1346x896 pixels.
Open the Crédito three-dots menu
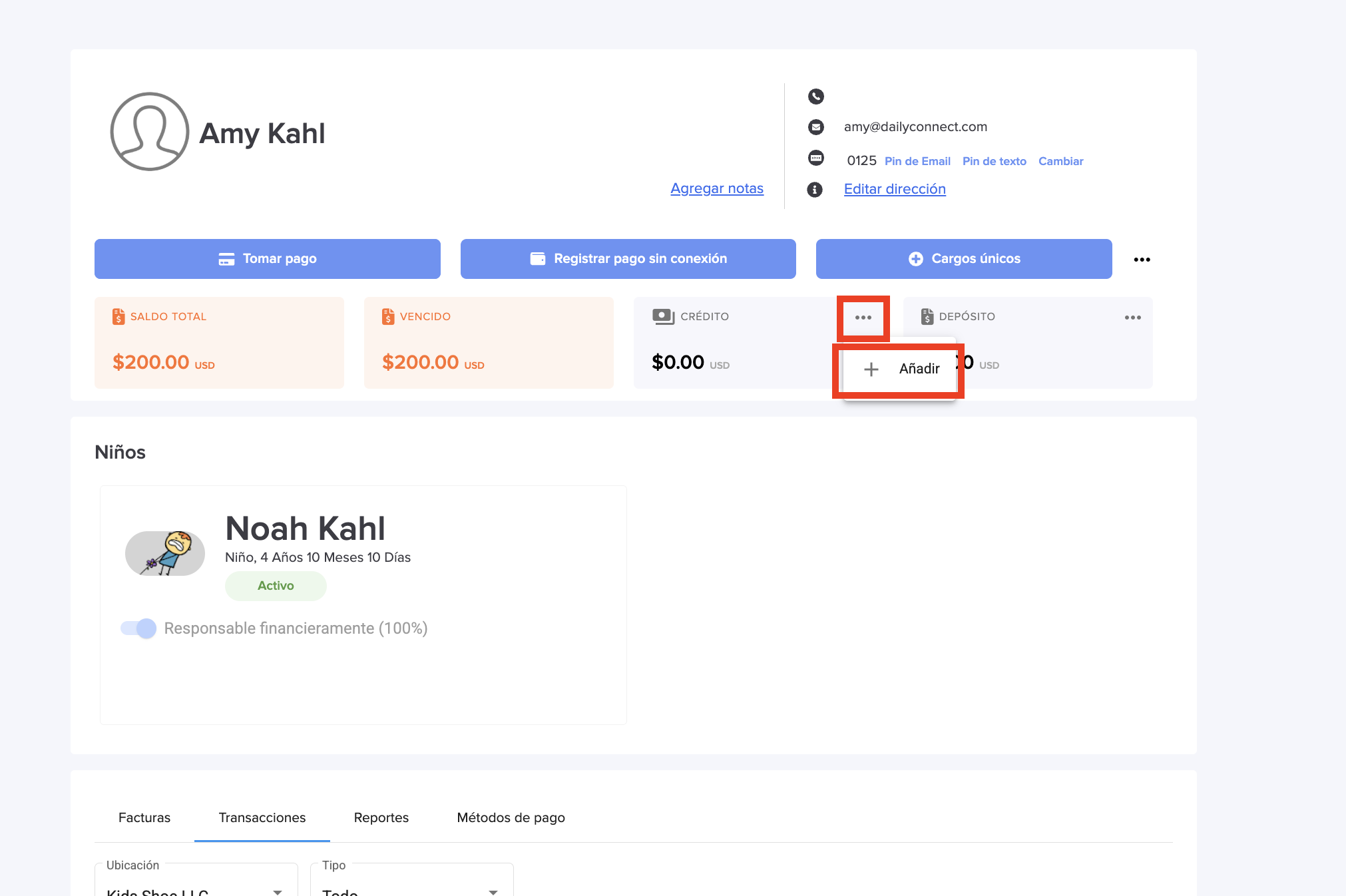tap(863, 318)
